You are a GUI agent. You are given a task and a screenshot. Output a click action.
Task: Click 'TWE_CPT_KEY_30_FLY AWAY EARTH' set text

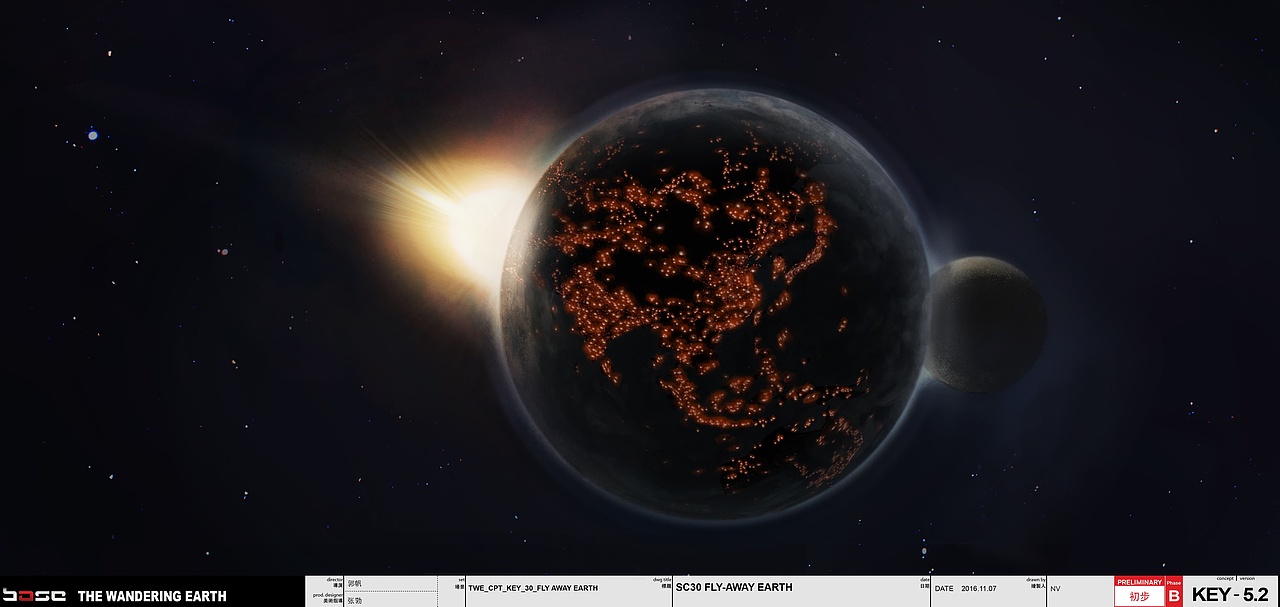(x=533, y=588)
